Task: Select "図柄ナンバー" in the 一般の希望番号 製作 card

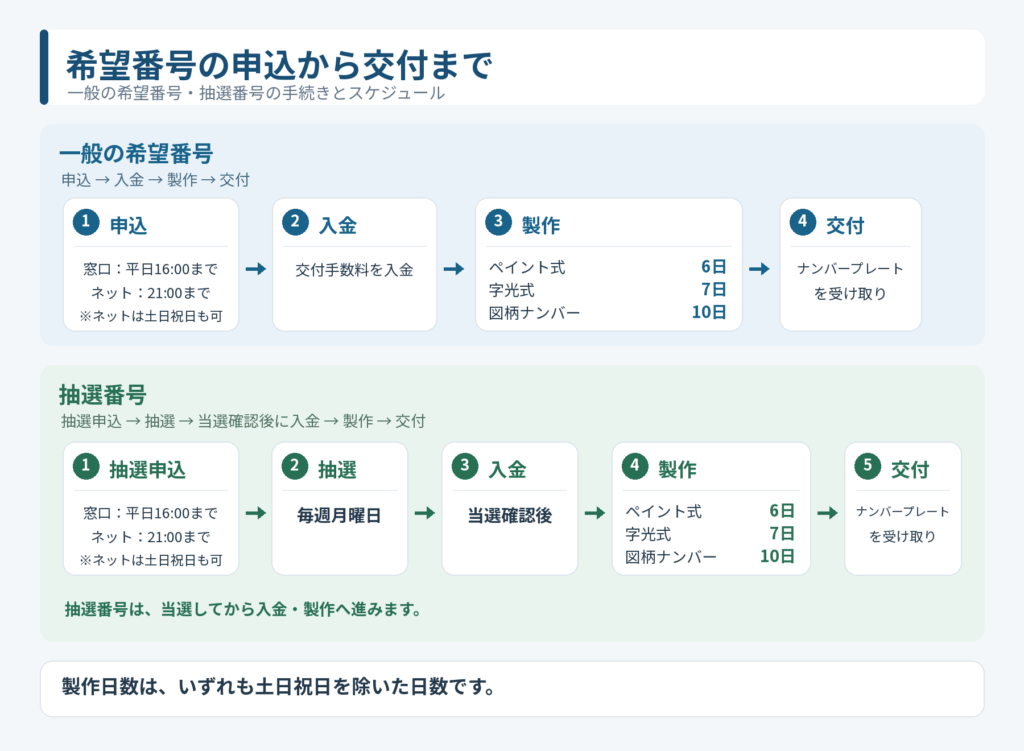Action: pyautogui.click(x=534, y=313)
